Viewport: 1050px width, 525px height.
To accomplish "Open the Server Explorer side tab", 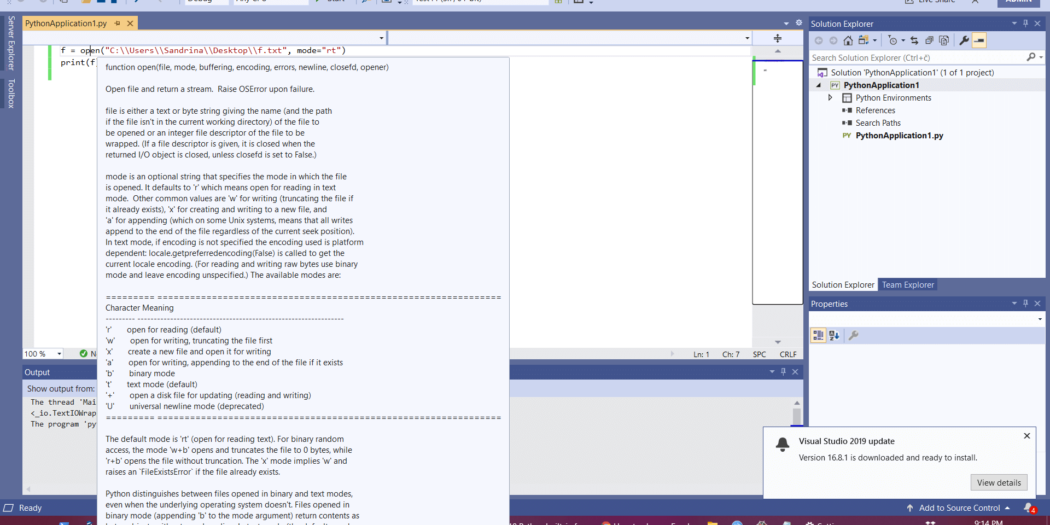I will click(10, 44).
